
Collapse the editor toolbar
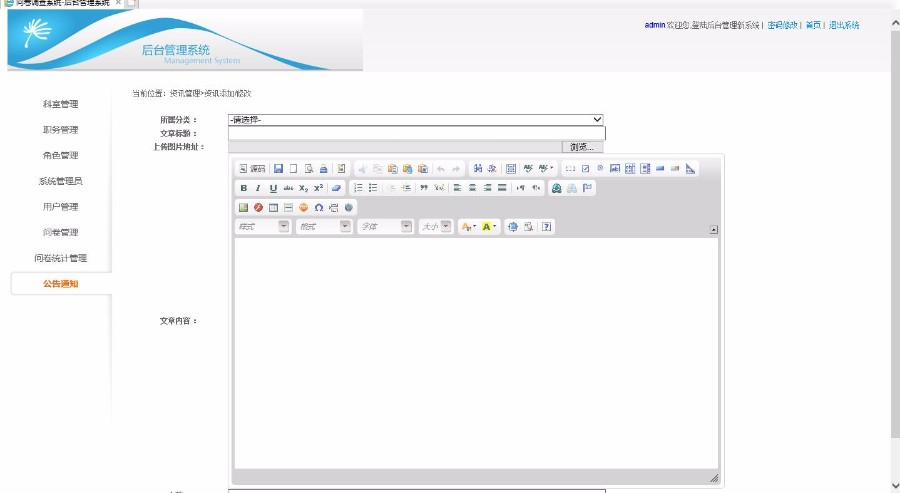coord(713,230)
